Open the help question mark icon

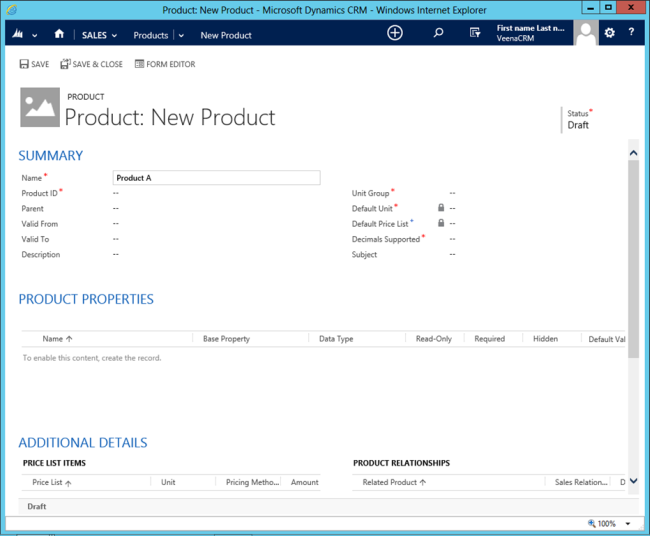pyautogui.click(x=631, y=32)
